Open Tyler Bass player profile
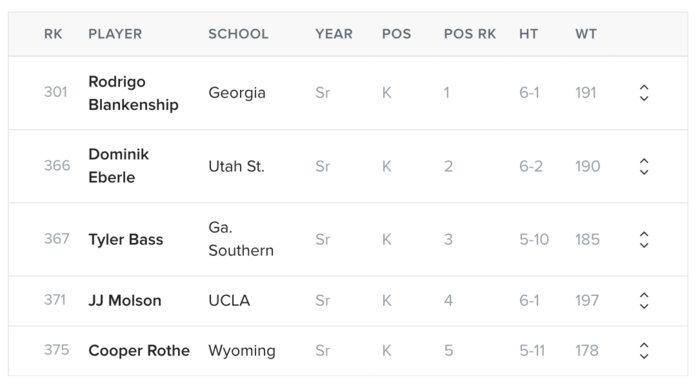The width and height of the screenshot is (700, 389). [126, 239]
